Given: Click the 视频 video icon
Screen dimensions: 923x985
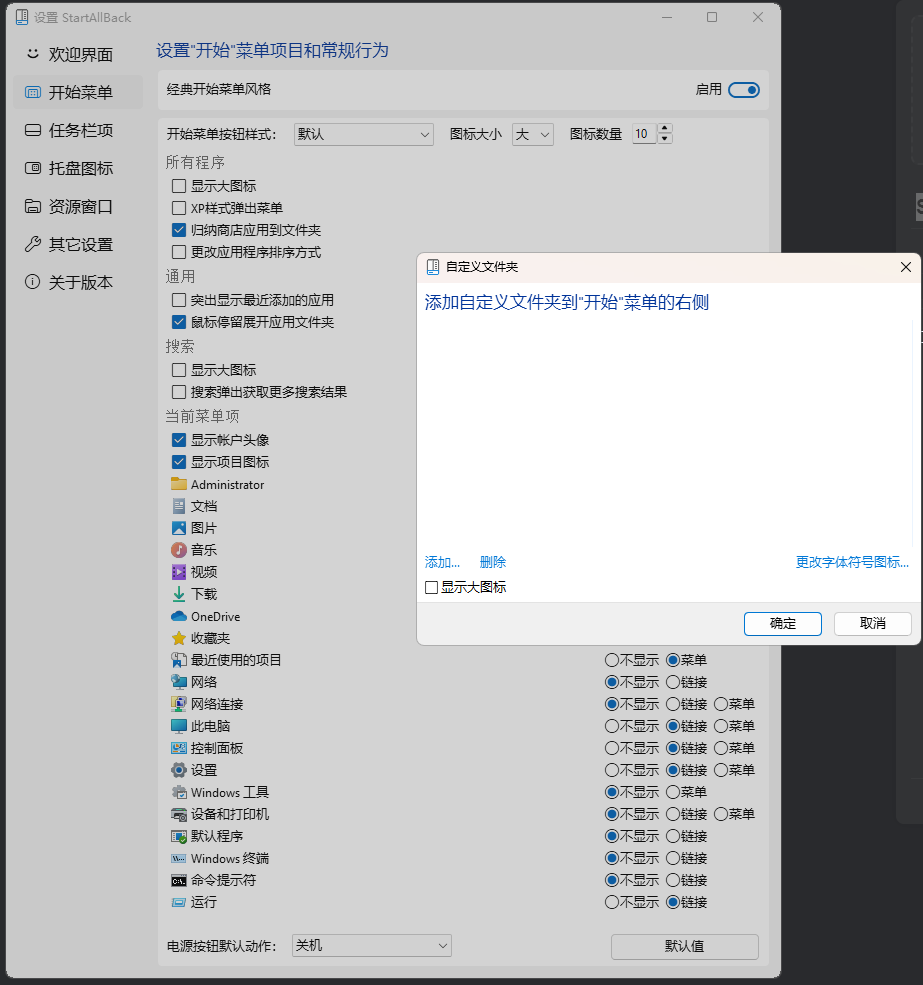Looking at the screenshot, I should [x=179, y=572].
